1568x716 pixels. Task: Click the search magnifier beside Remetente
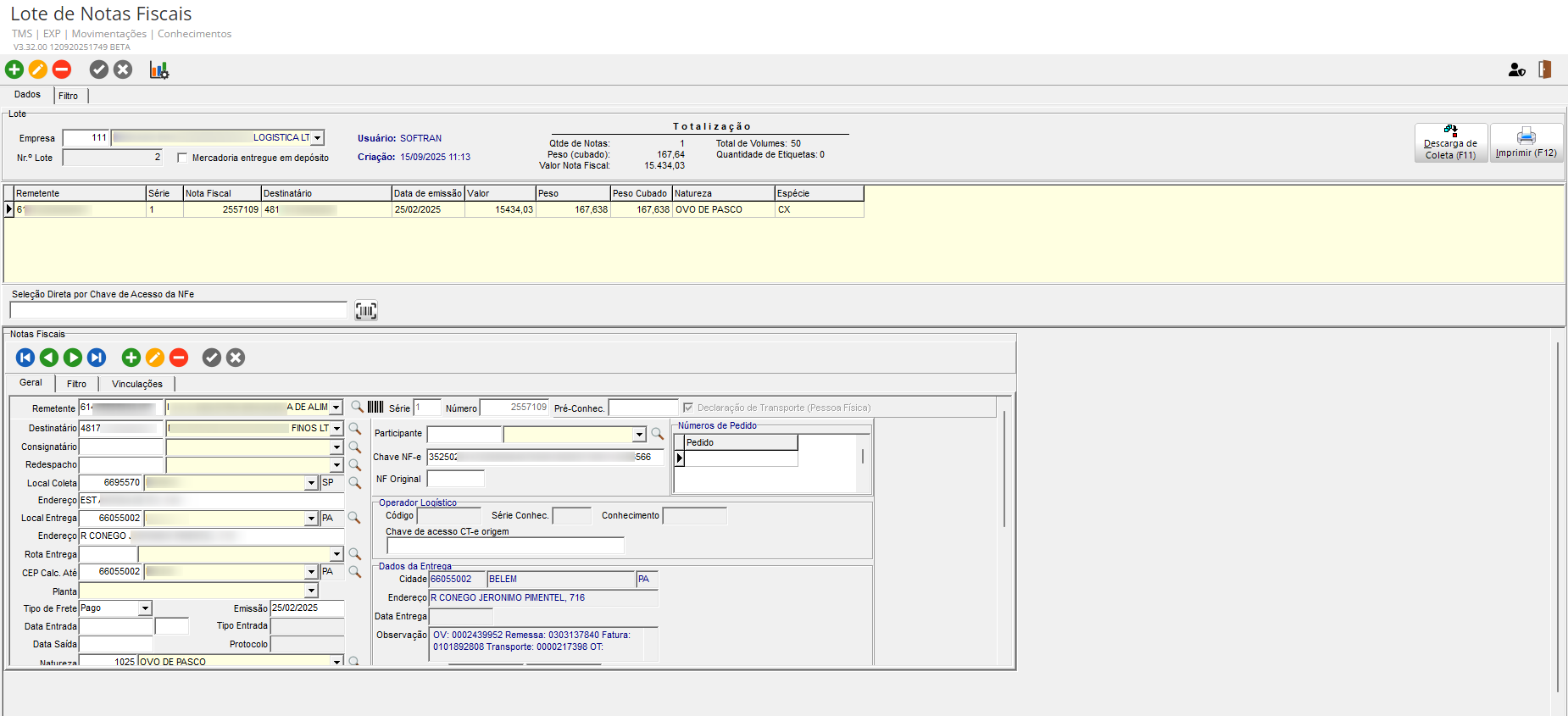tap(357, 408)
